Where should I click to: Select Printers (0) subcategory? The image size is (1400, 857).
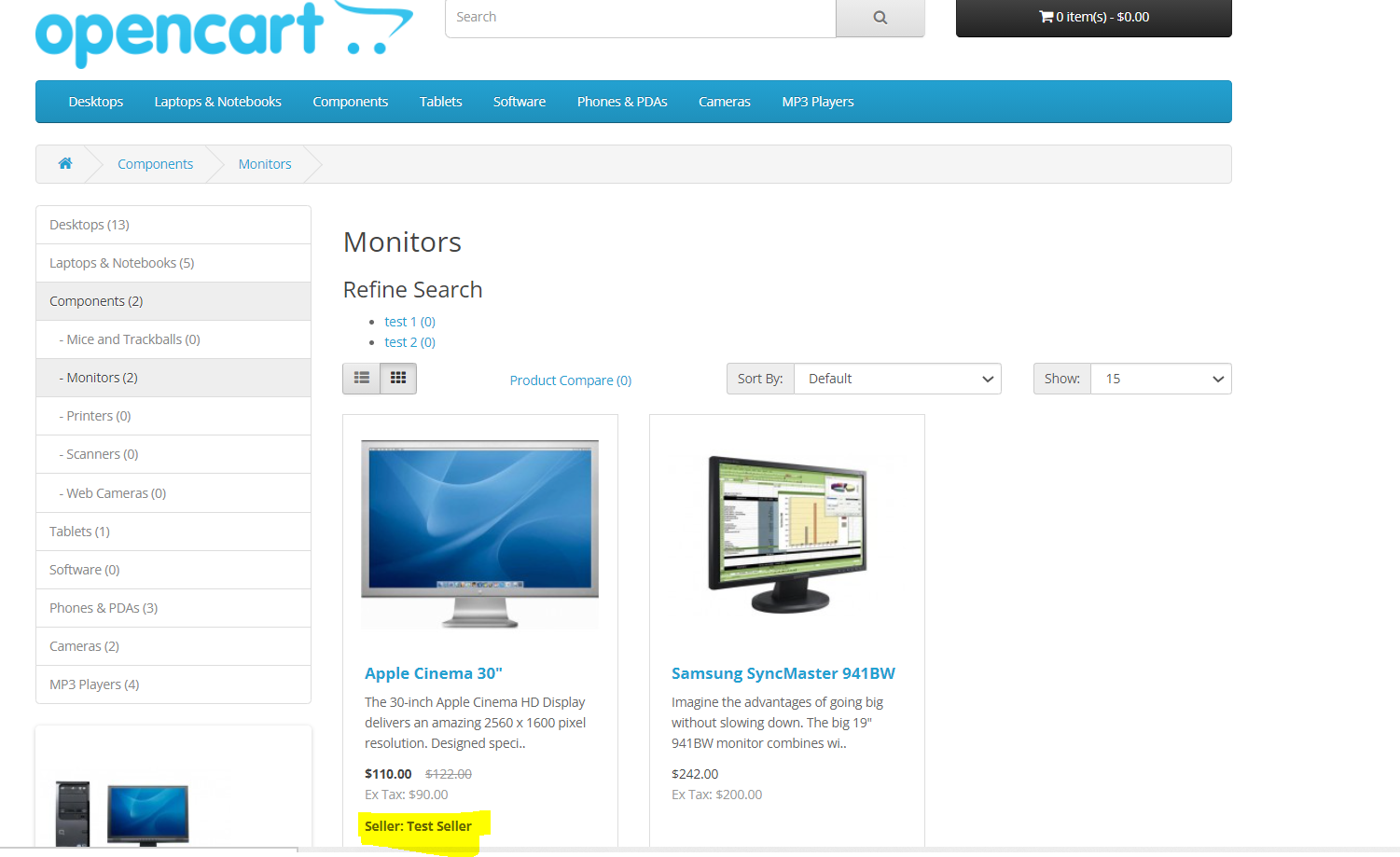point(173,416)
